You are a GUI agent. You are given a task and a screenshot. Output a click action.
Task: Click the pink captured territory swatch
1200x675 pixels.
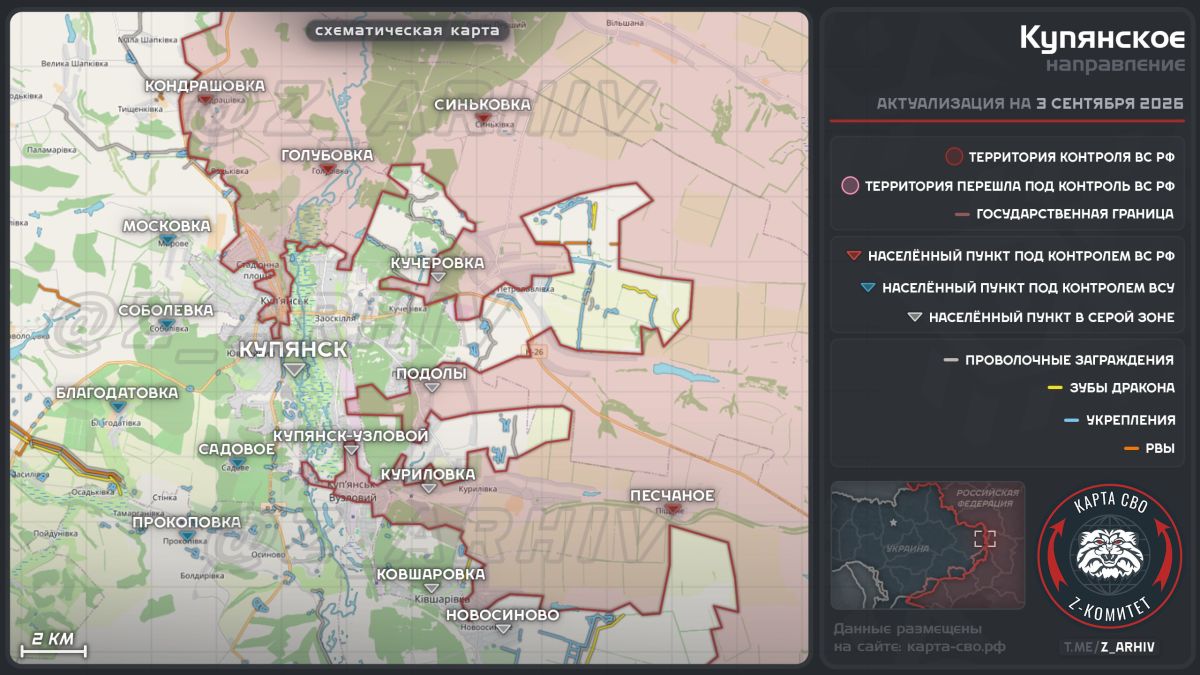point(850,185)
